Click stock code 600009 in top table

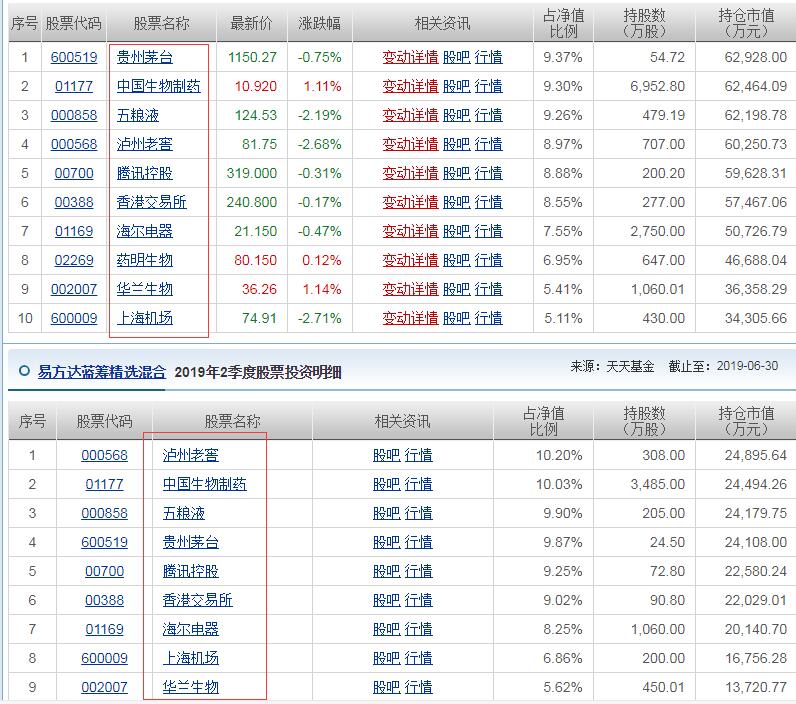(74, 318)
